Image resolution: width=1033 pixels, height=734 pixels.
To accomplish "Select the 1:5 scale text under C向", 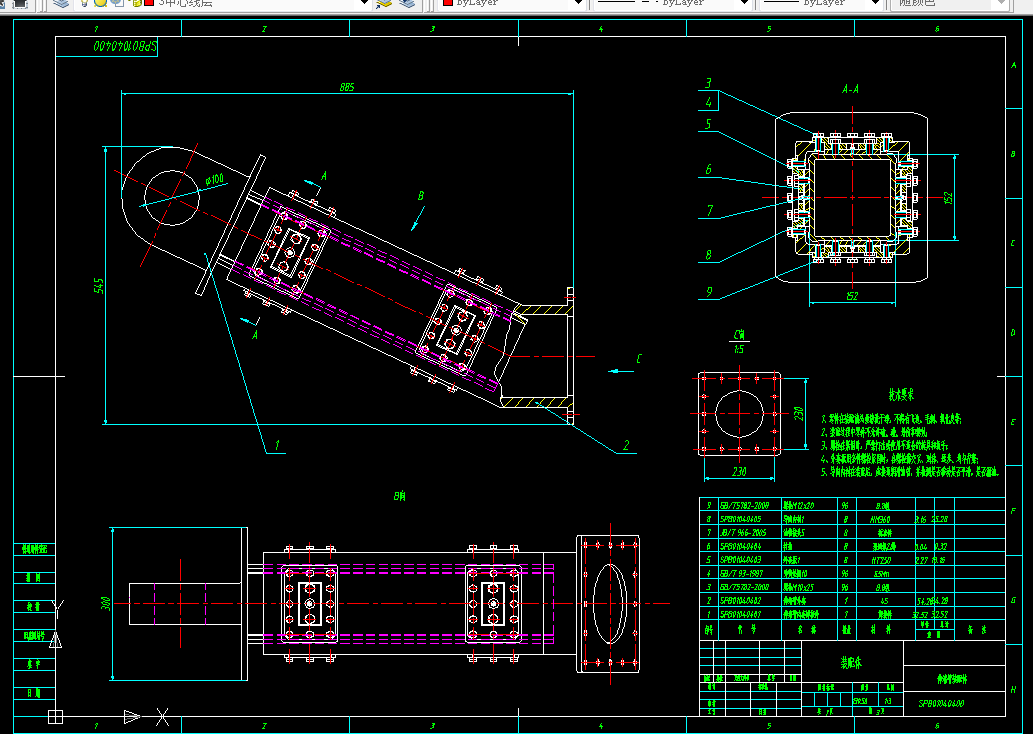I will [x=739, y=349].
